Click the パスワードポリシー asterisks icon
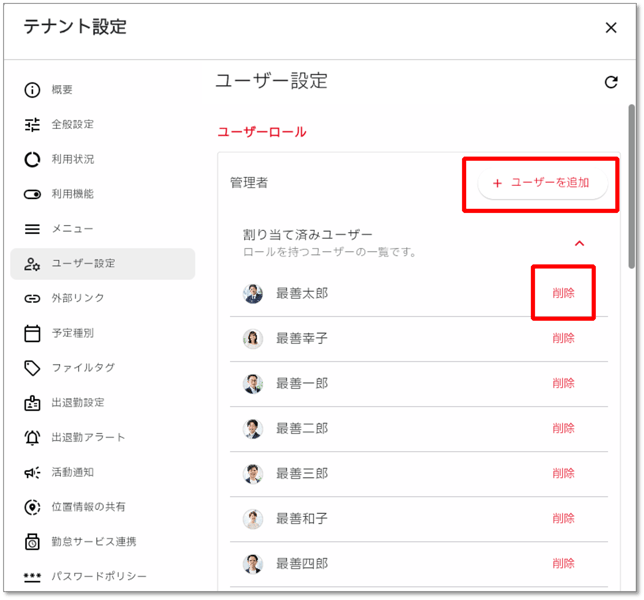 32,577
